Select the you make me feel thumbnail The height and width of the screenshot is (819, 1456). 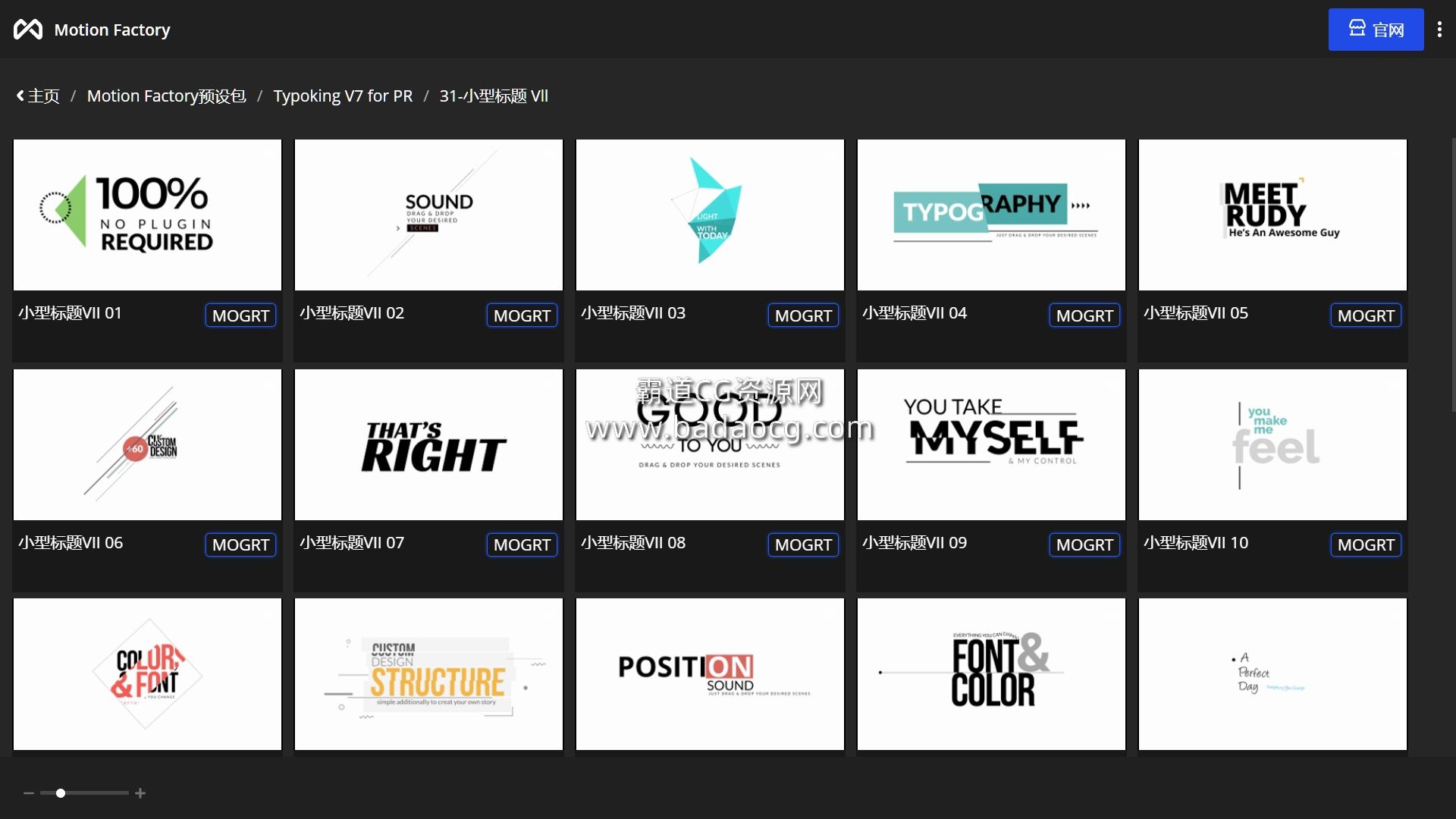(1272, 444)
